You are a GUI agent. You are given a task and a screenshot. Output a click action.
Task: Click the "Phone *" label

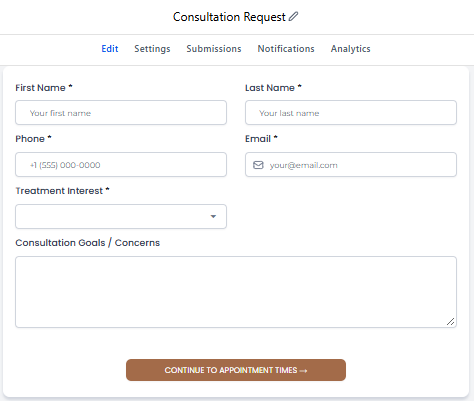click(x=33, y=139)
